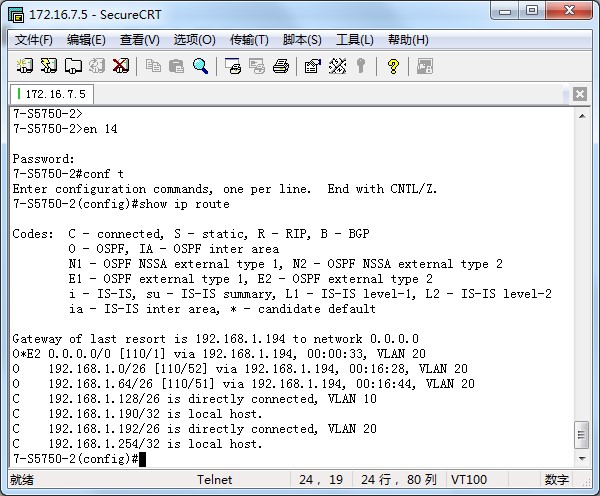Open the 编辑(E) menu
The image size is (600, 496).
86,40
